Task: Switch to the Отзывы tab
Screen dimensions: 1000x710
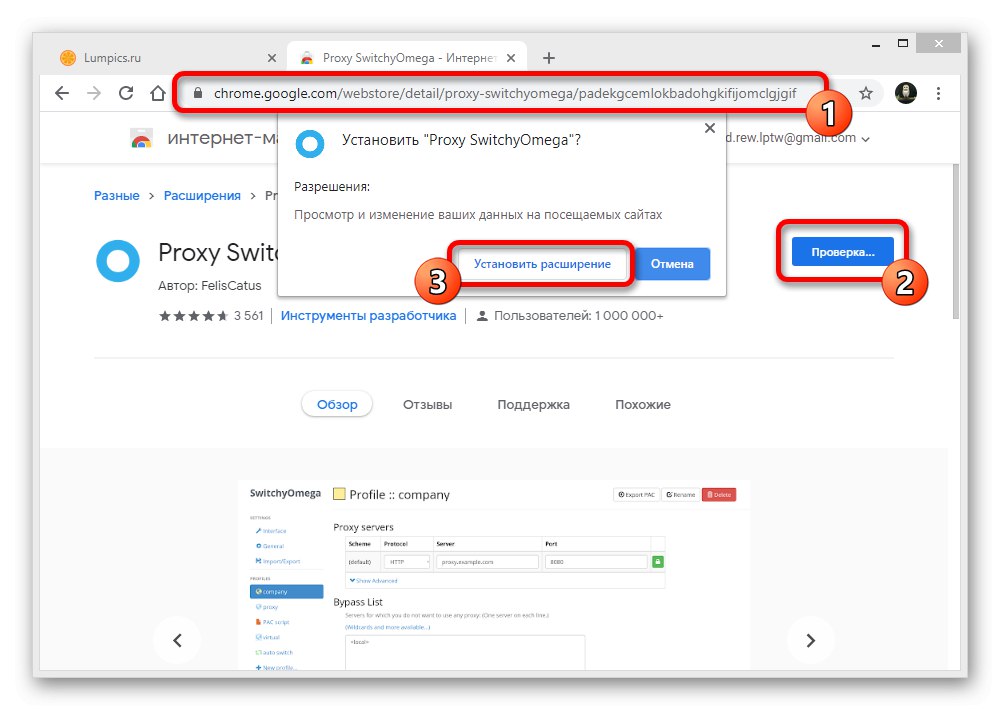Action: [x=427, y=404]
